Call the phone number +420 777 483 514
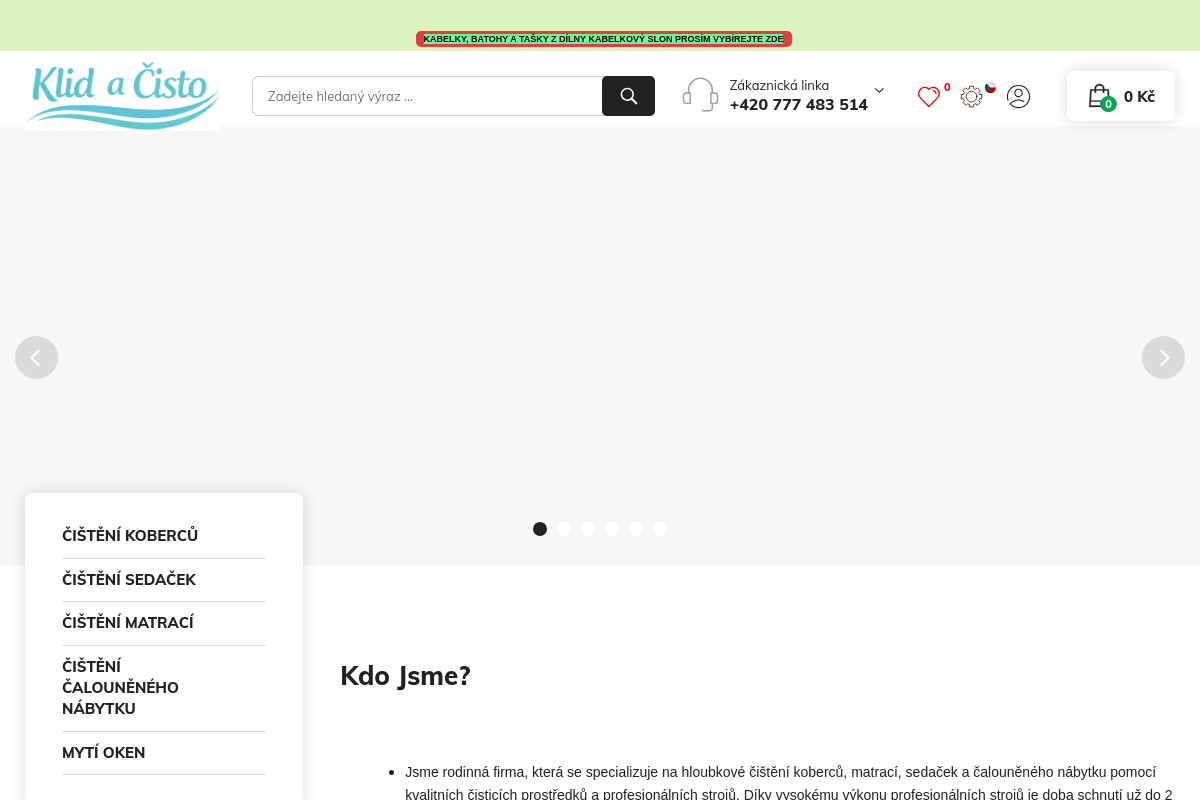The image size is (1200, 800). tap(798, 104)
